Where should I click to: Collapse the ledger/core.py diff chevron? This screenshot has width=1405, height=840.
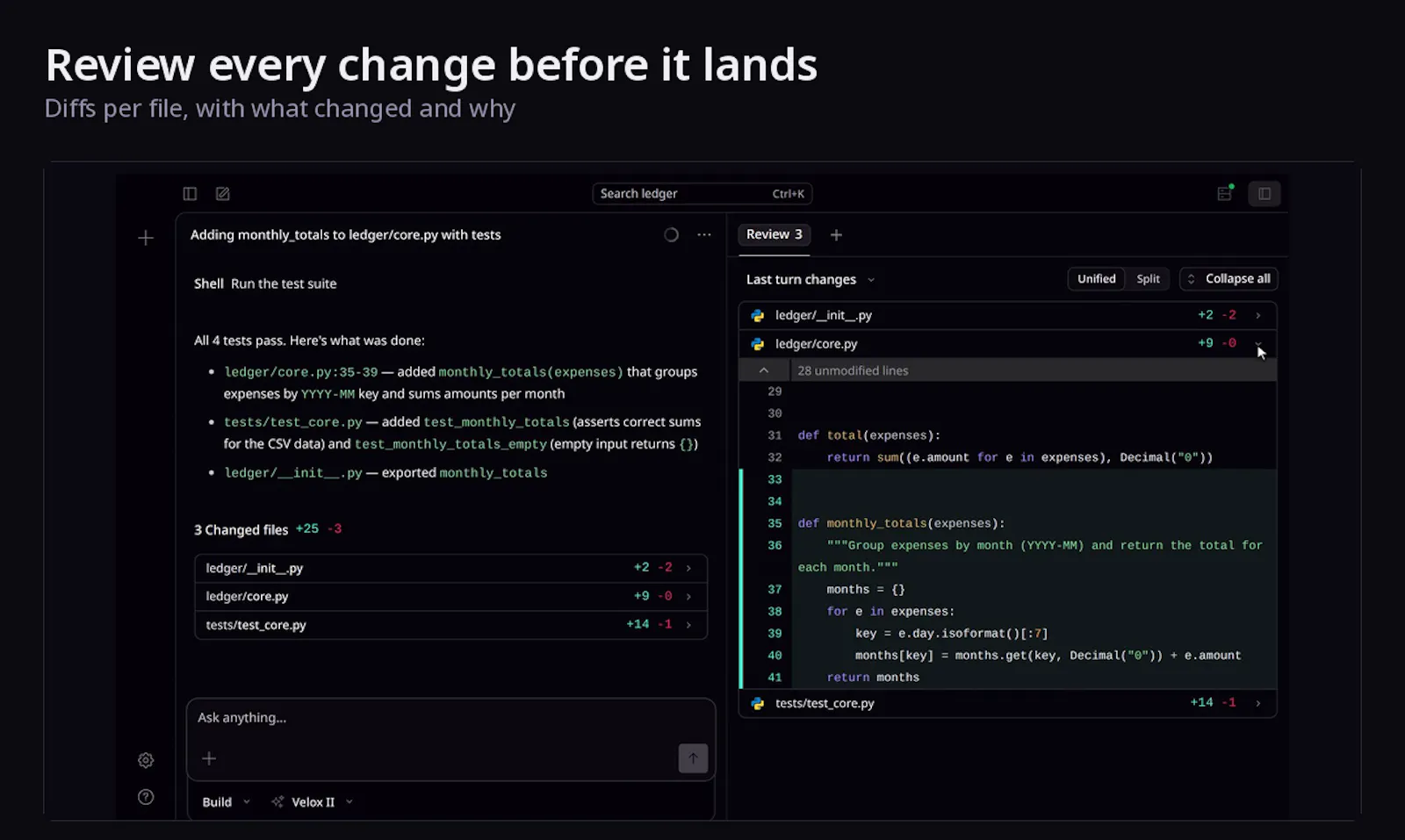1258,343
